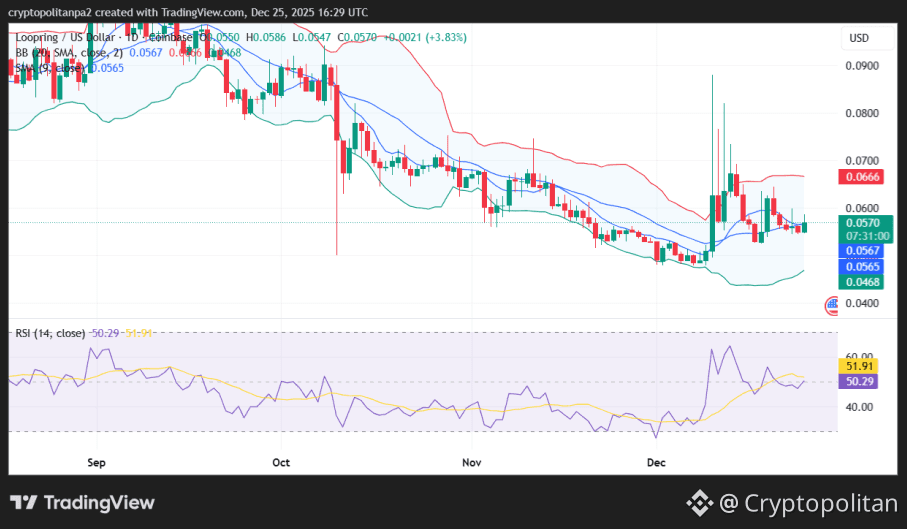907x529 pixels.
Task: Click the 0.0900 price axis tick
Action: pyautogui.click(x=862, y=66)
